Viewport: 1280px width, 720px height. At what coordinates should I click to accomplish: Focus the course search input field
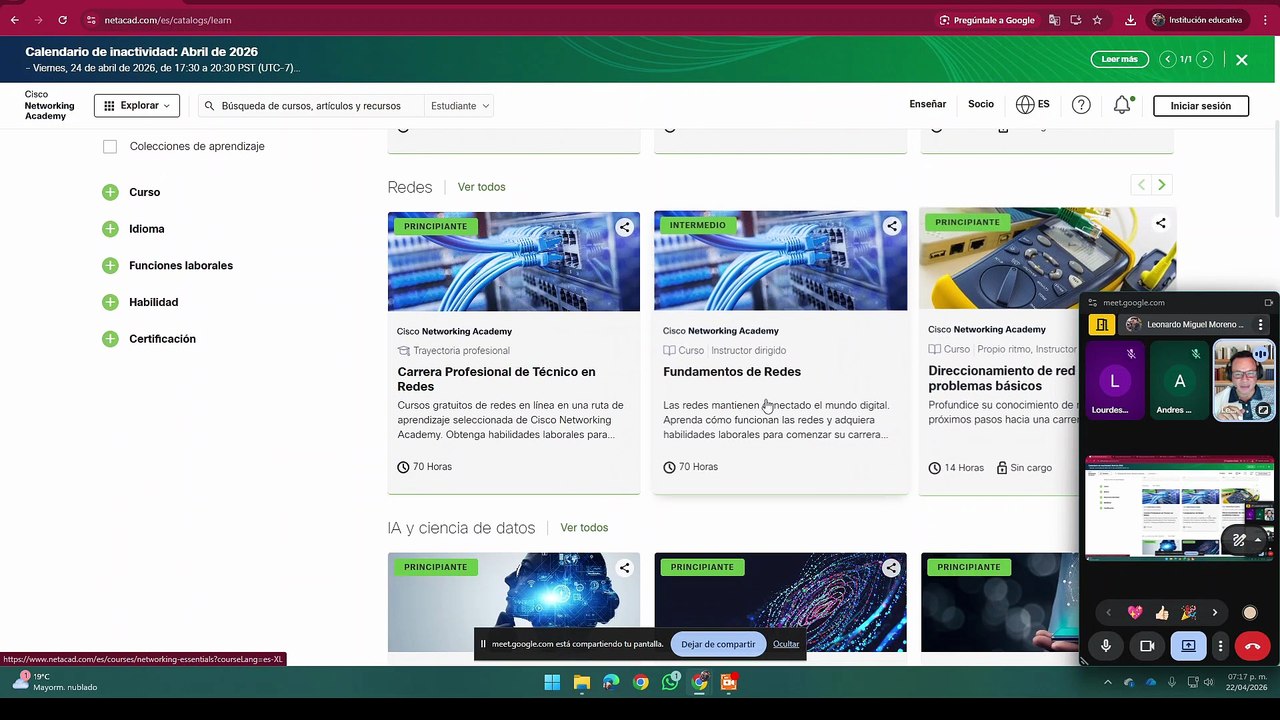point(311,106)
